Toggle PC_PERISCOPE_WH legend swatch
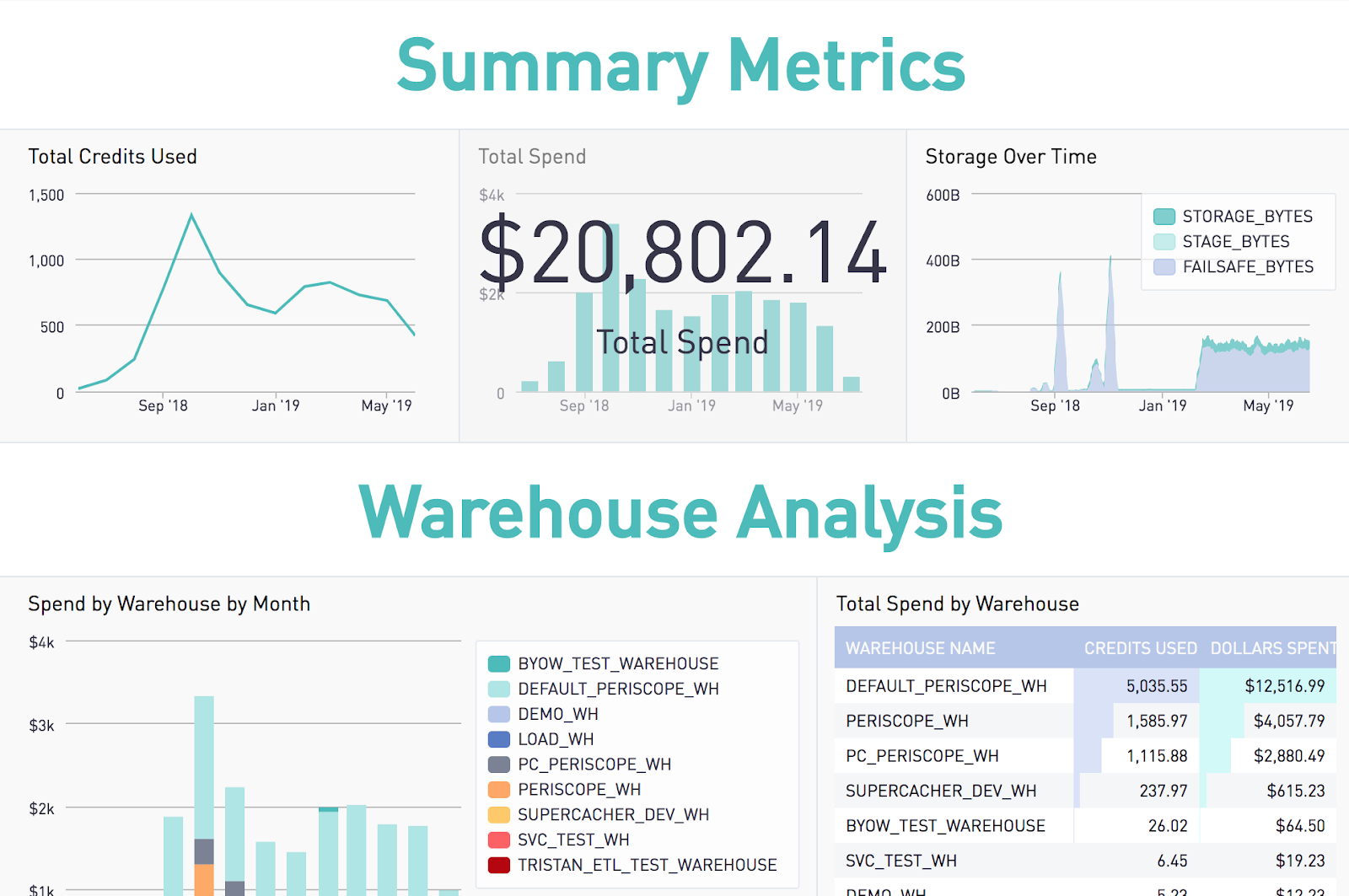This screenshot has height=896, width=1349. (499, 765)
